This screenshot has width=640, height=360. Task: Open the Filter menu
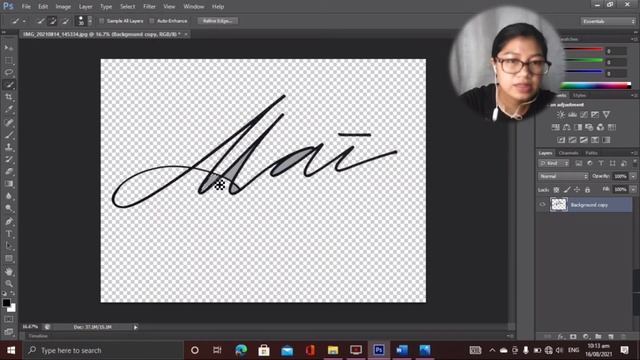(x=149, y=7)
